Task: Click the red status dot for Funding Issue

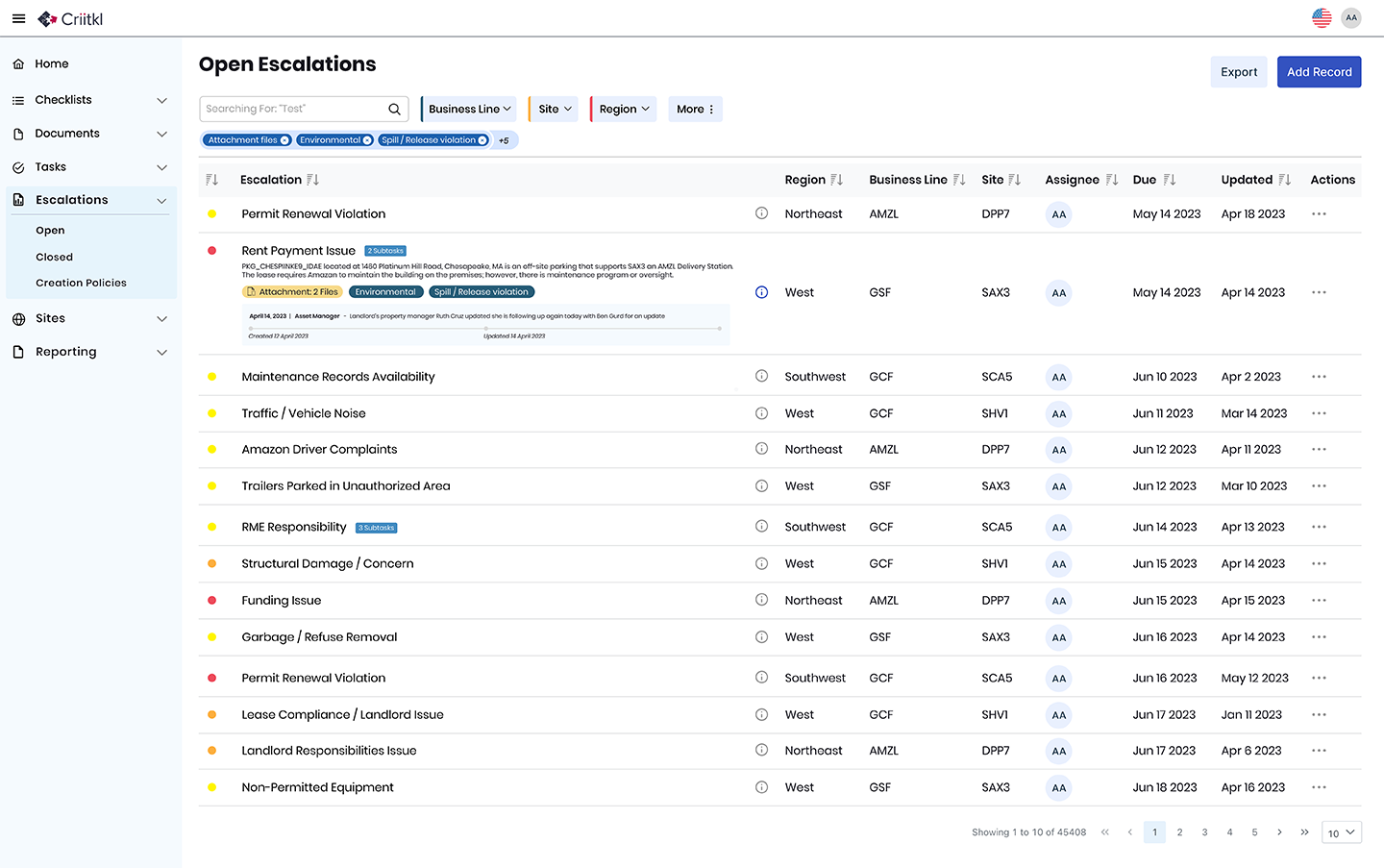Action: (211, 600)
